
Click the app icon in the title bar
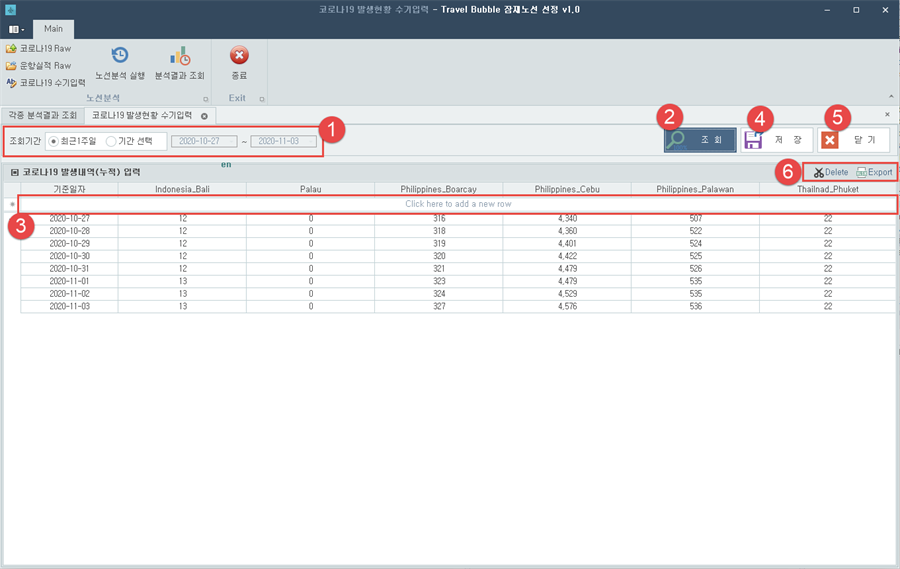tap(10, 10)
